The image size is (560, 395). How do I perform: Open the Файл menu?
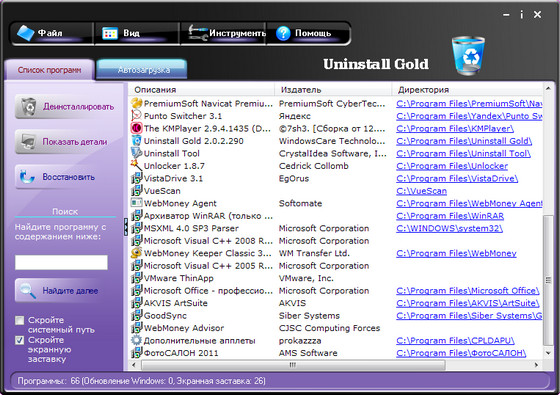(x=52, y=34)
